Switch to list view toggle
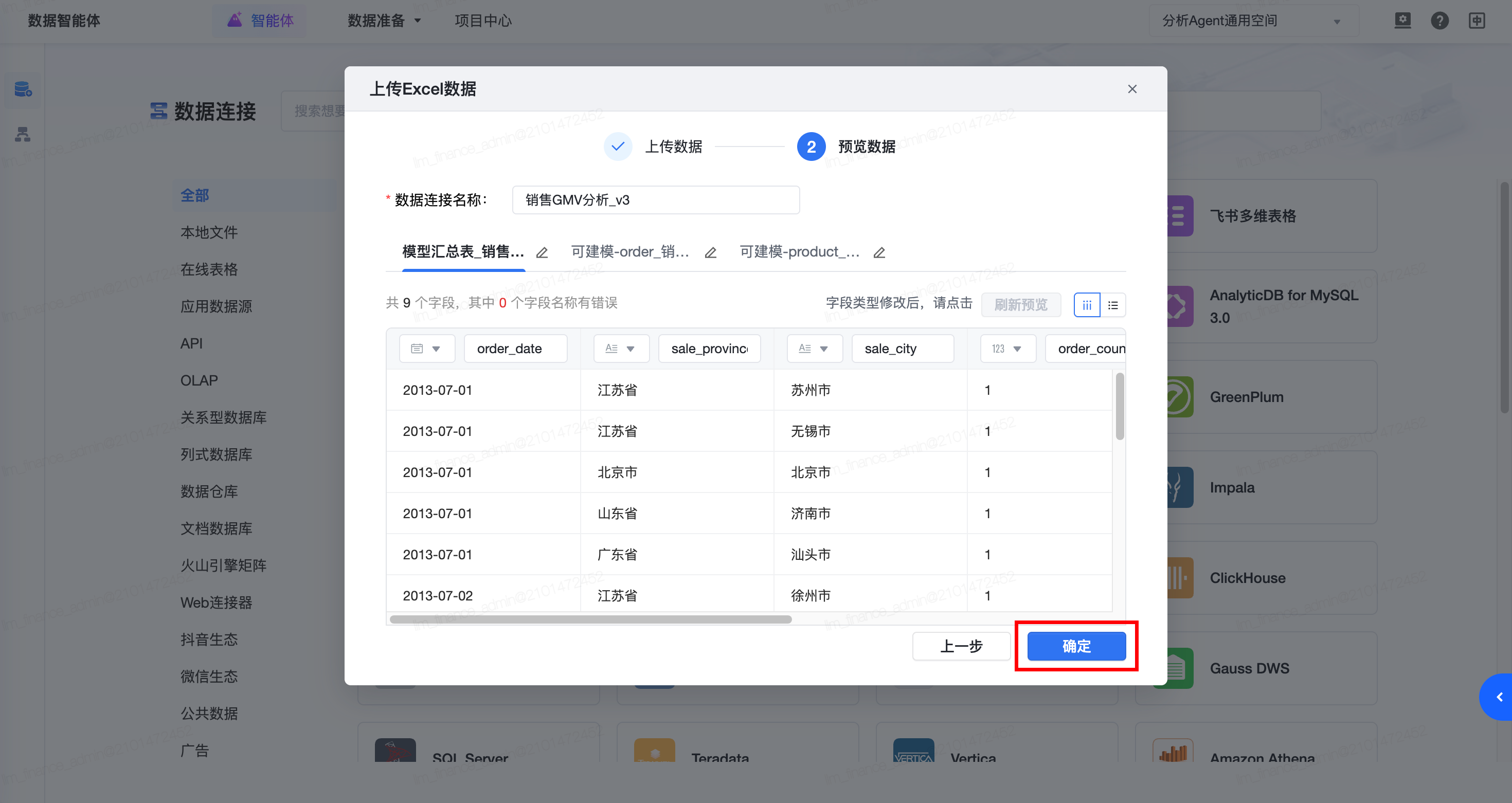Image resolution: width=1512 pixels, height=803 pixels. [x=1113, y=305]
